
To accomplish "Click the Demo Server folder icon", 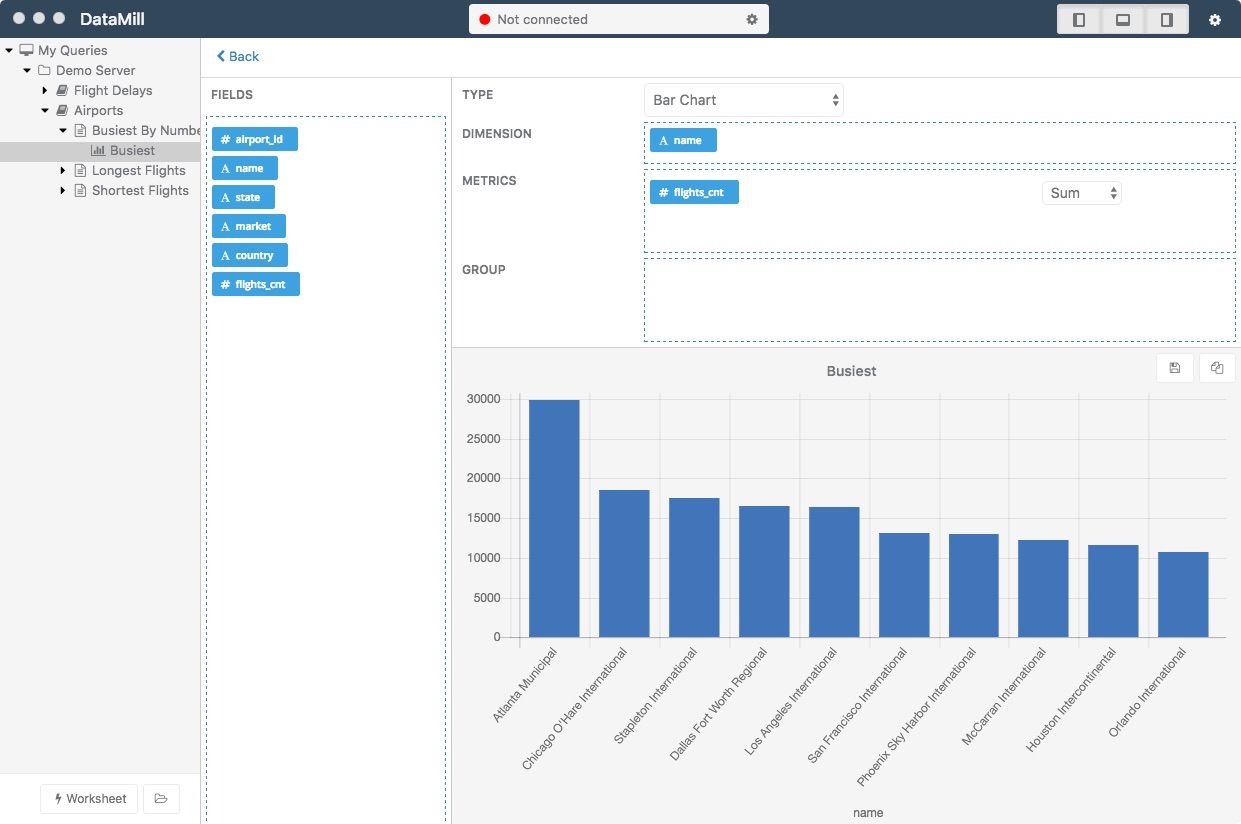I will point(44,71).
